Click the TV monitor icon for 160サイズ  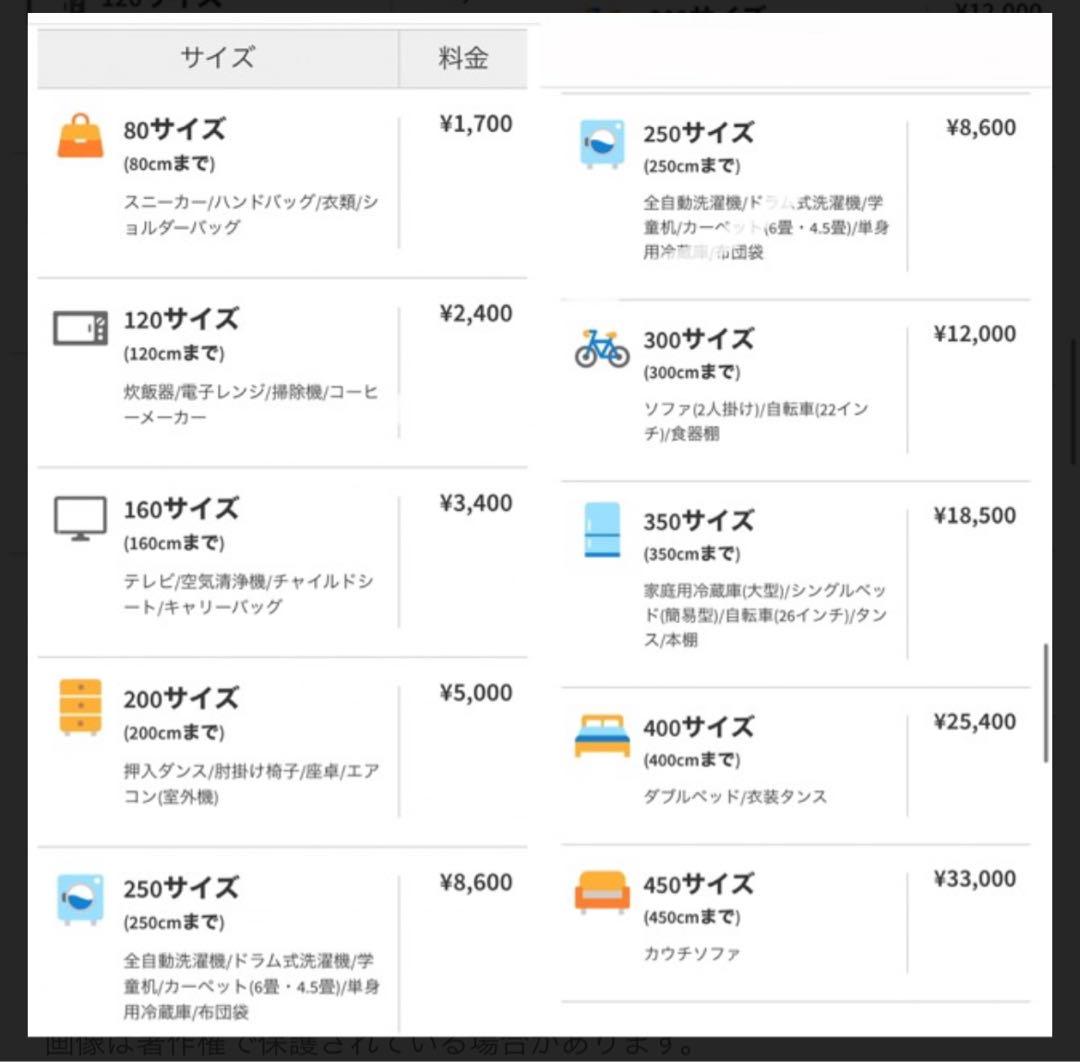(x=80, y=518)
